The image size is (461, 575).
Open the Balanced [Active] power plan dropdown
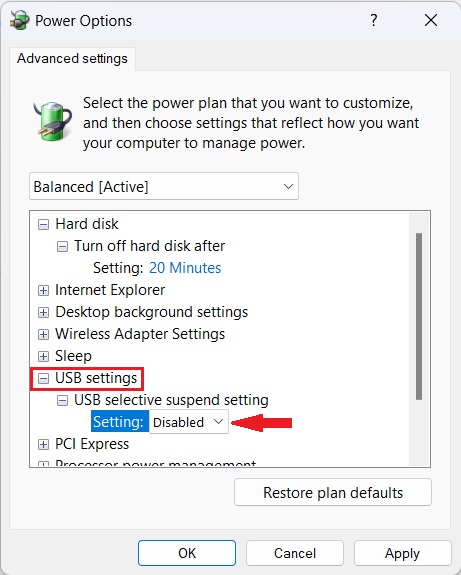click(164, 186)
